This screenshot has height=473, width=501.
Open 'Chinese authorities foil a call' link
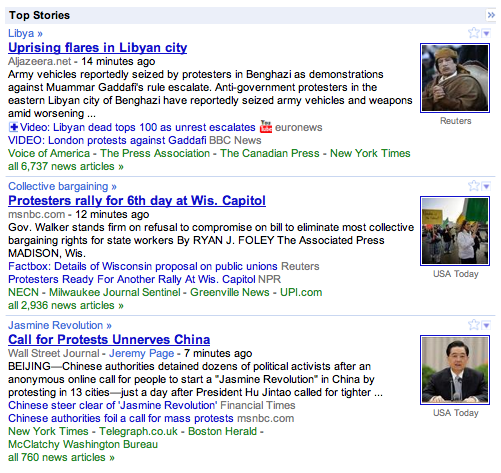click(x=121, y=418)
